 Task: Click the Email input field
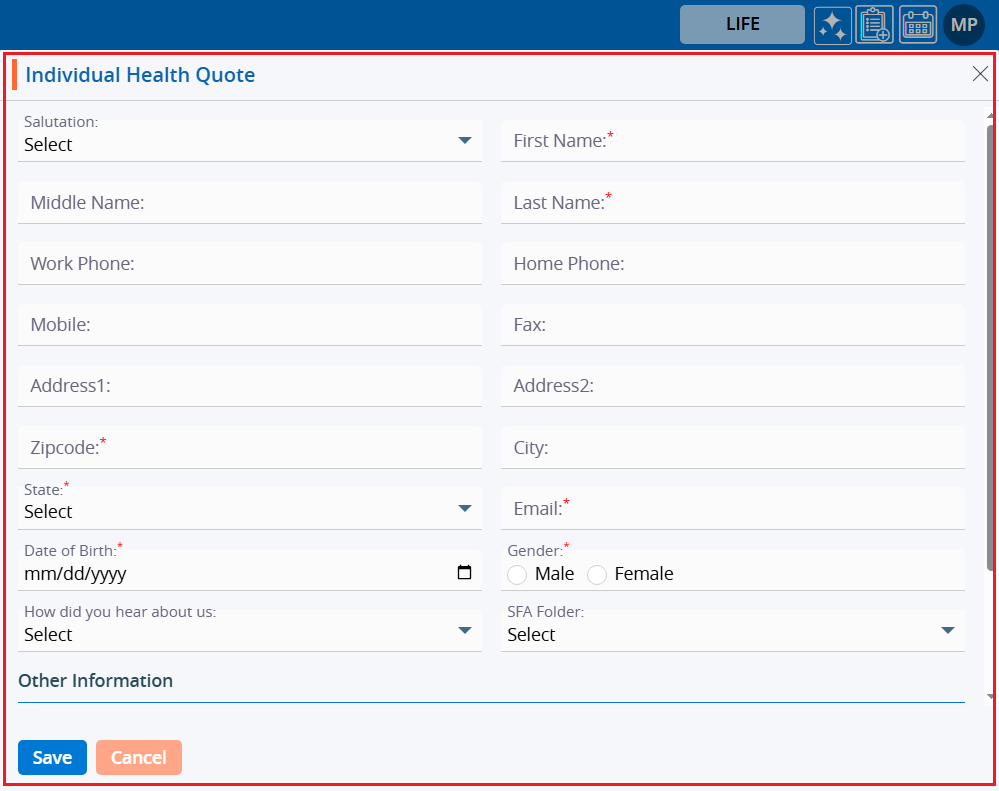click(x=732, y=509)
